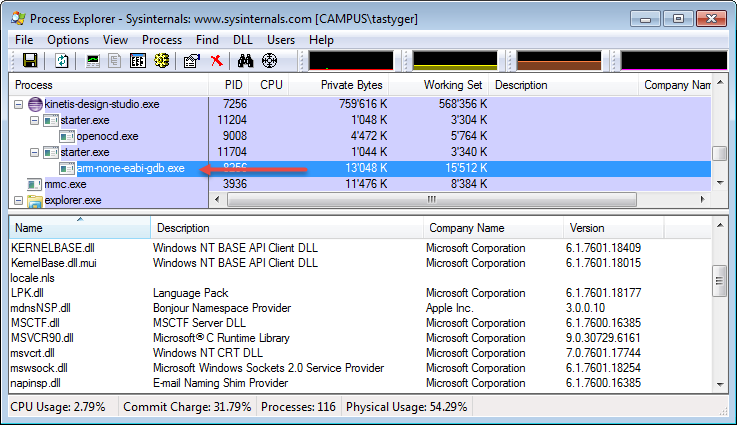
Task: Click the I/O mini graph with magenta line
Action: 674,61
